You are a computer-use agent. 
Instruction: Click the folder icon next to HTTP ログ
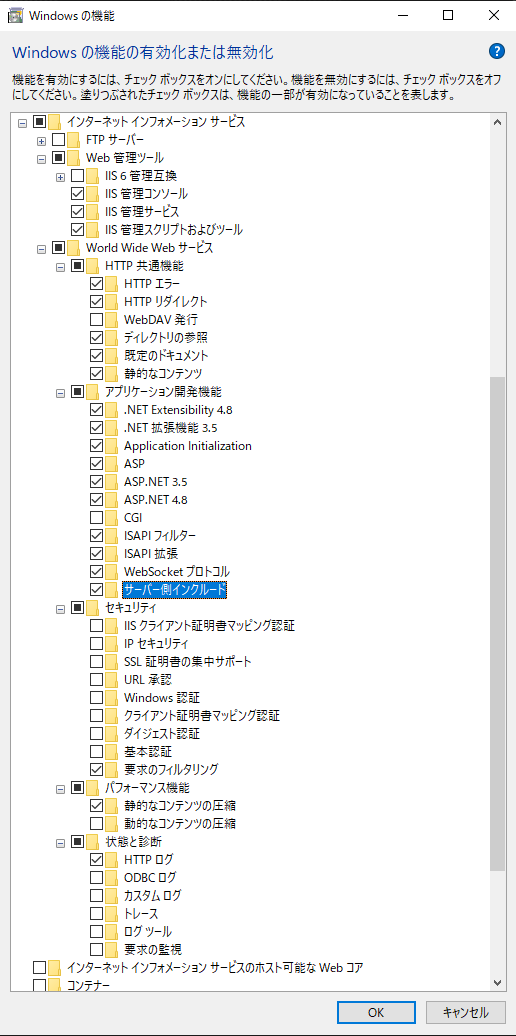click(x=111, y=860)
